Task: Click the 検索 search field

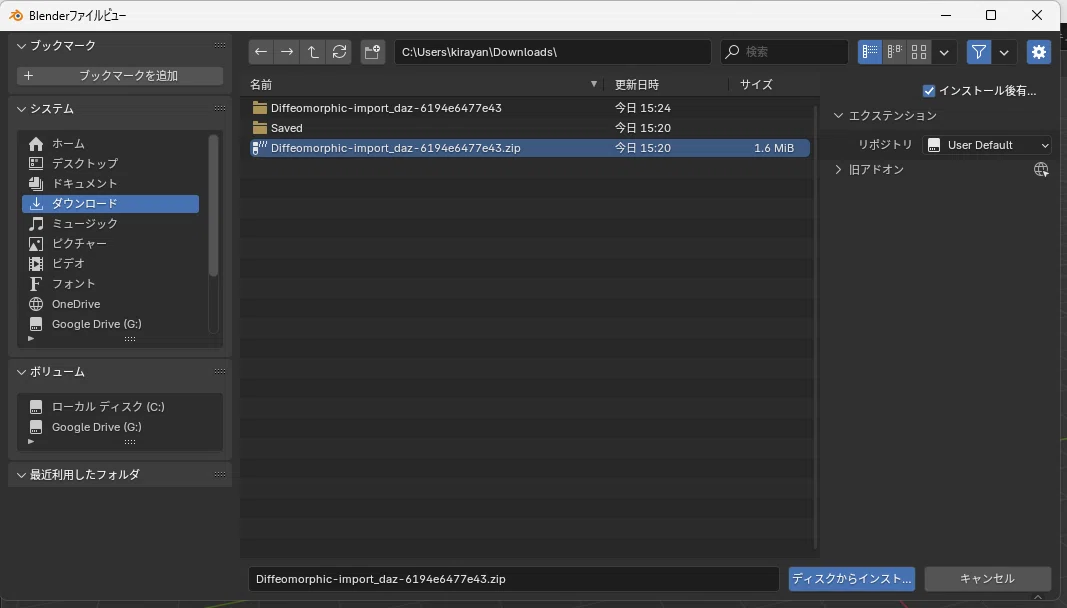Action: tap(784, 52)
